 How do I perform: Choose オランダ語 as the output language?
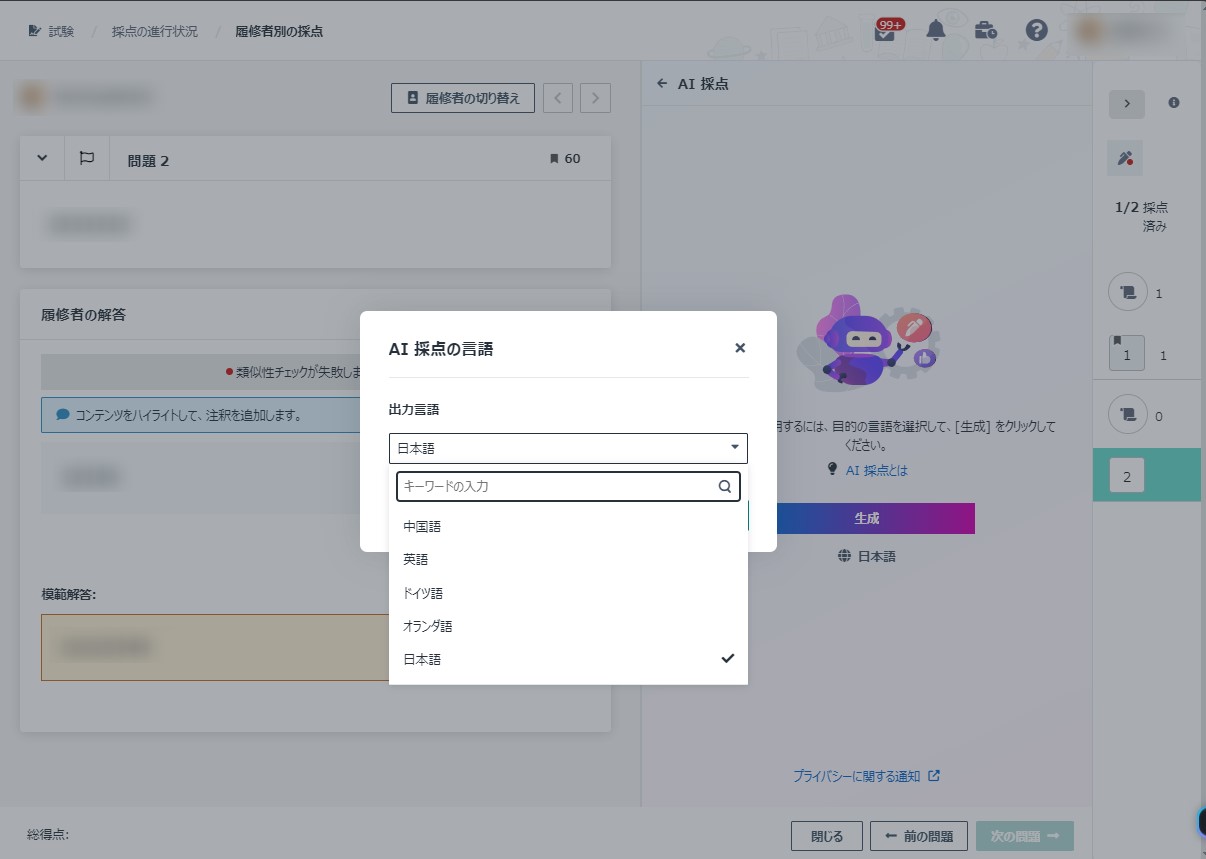(428, 626)
